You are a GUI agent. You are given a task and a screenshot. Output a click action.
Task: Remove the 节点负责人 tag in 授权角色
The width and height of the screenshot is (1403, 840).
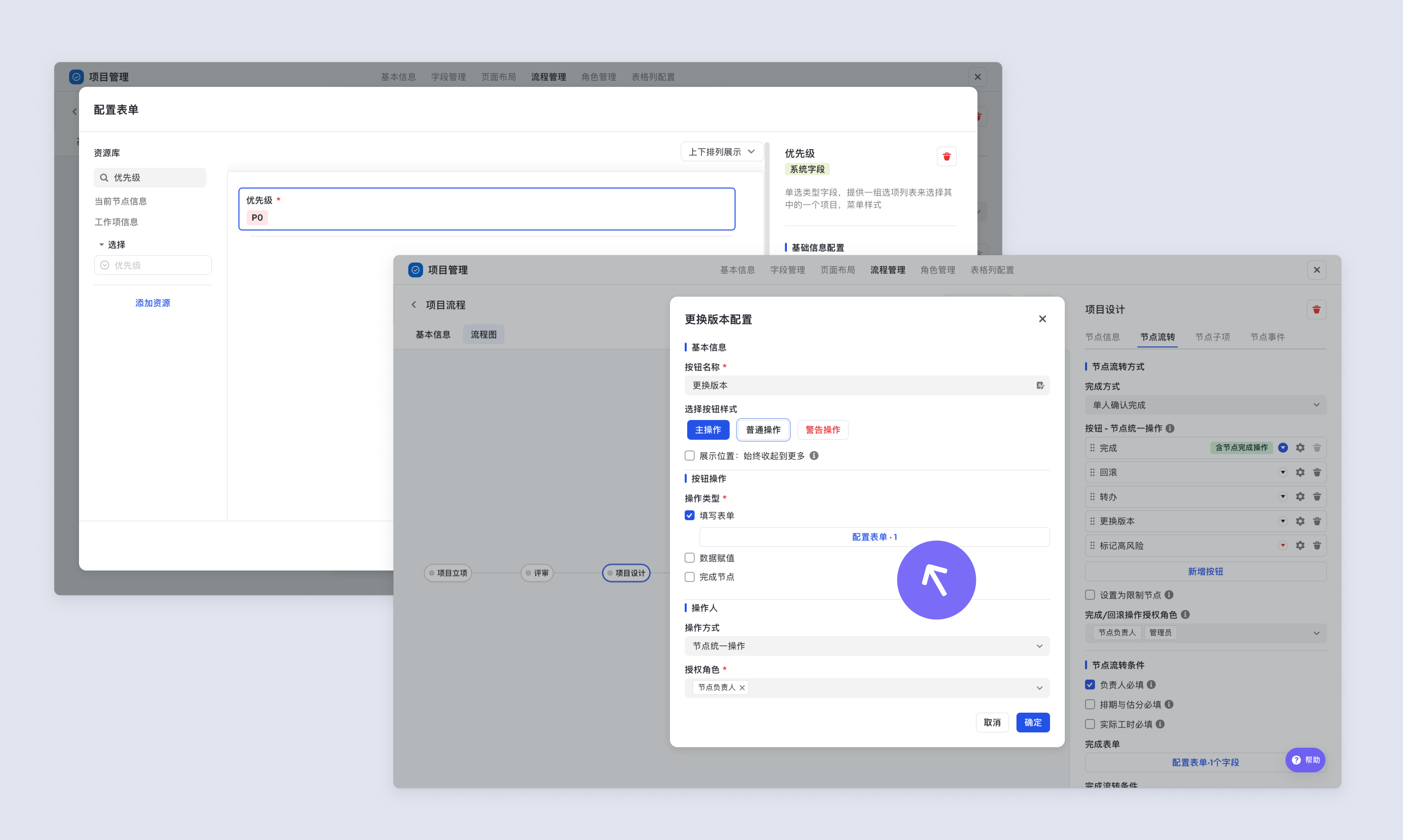pos(742,688)
